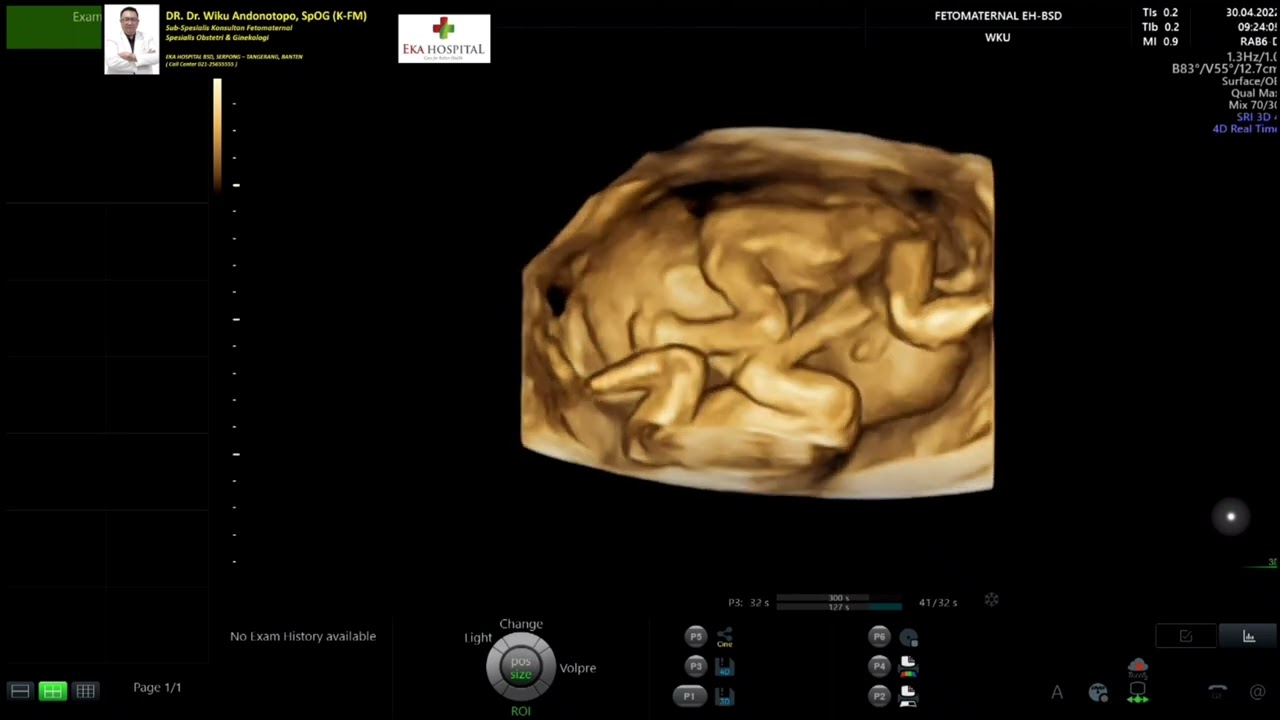The image size is (1280, 720).
Task: Select the ROI trackball function
Action: [521, 711]
